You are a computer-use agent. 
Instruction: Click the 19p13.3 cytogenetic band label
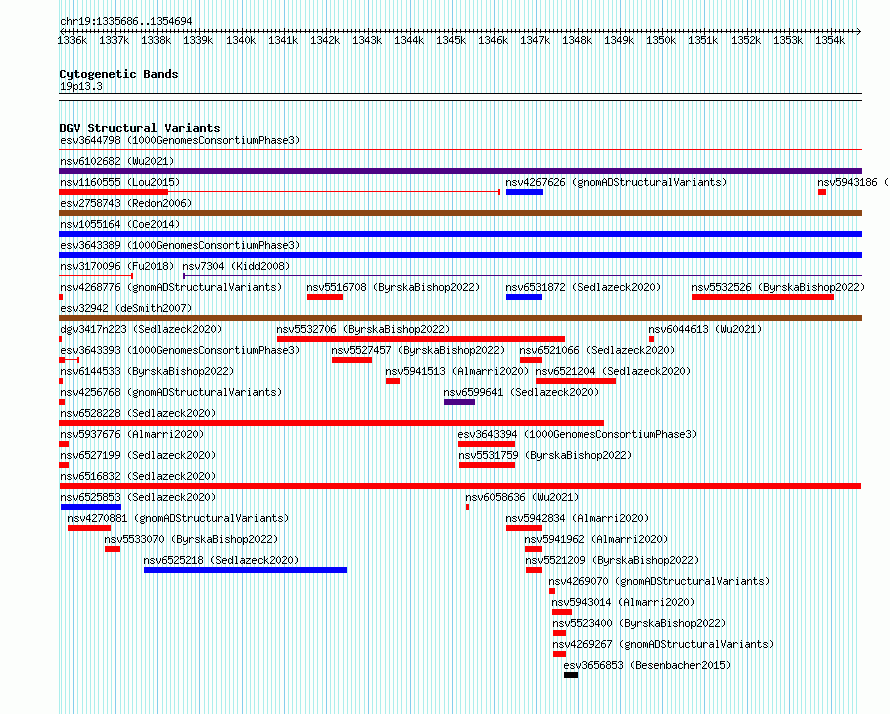point(81,86)
